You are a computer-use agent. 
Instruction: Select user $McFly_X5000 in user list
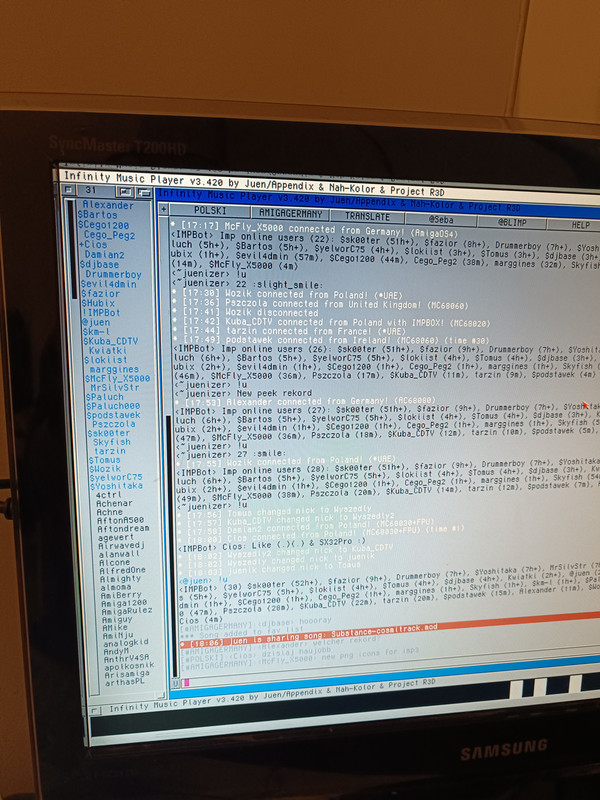pyautogui.click(x=117, y=378)
